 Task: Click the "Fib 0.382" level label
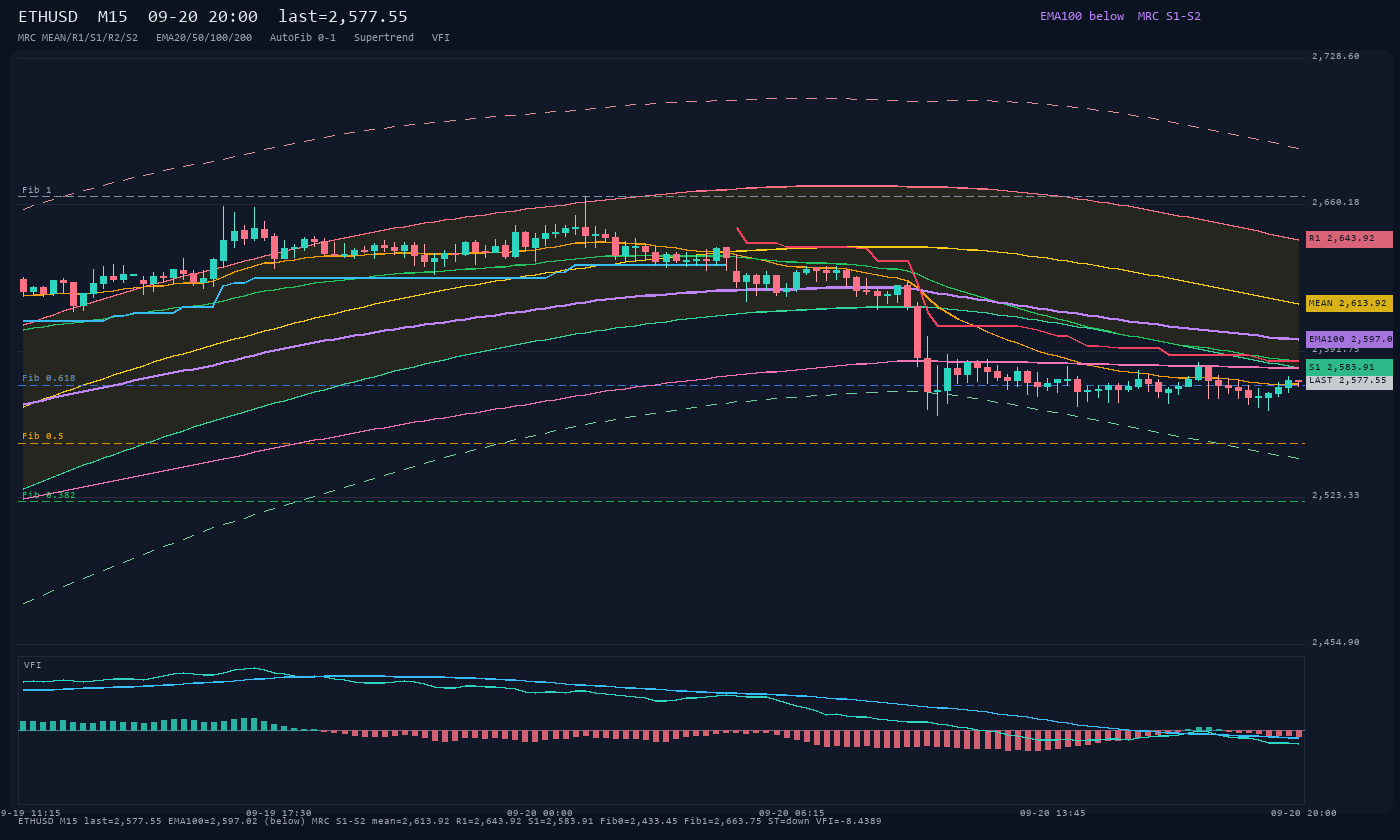pyautogui.click(x=49, y=494)
